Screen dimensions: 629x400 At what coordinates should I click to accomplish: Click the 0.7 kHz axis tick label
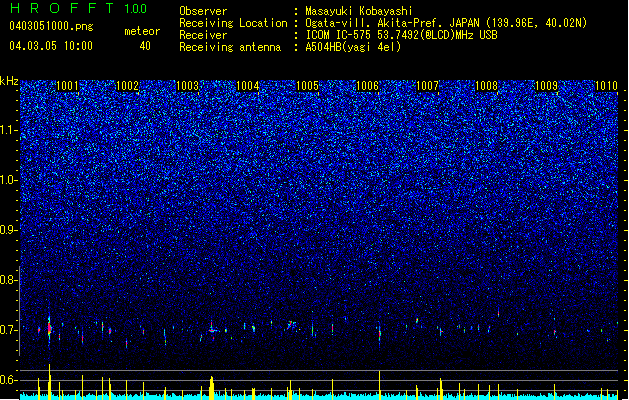(9, 330)
